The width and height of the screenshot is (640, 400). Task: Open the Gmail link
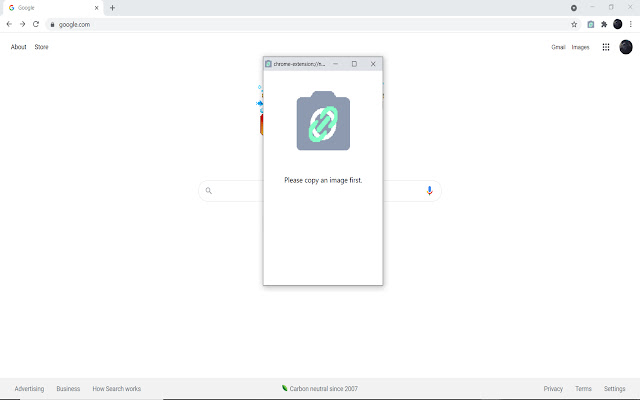pos(558,47)
